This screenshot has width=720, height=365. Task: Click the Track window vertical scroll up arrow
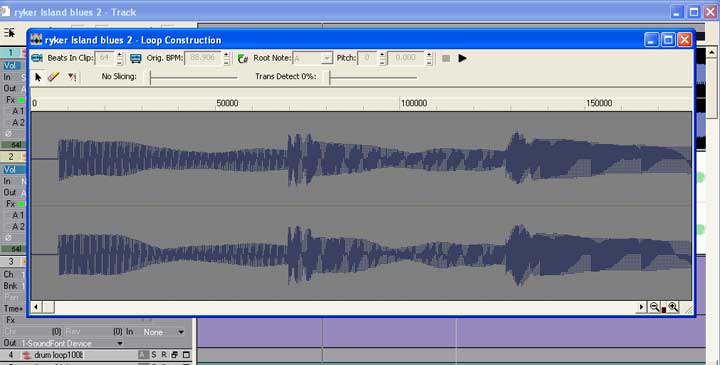[712, 53]
